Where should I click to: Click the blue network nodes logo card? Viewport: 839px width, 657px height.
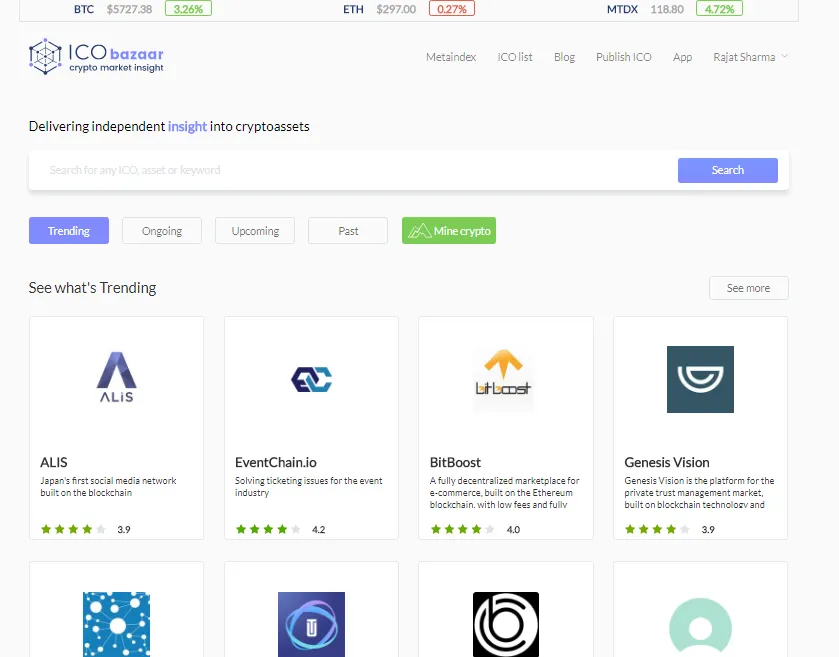click(x=117, y=624)
